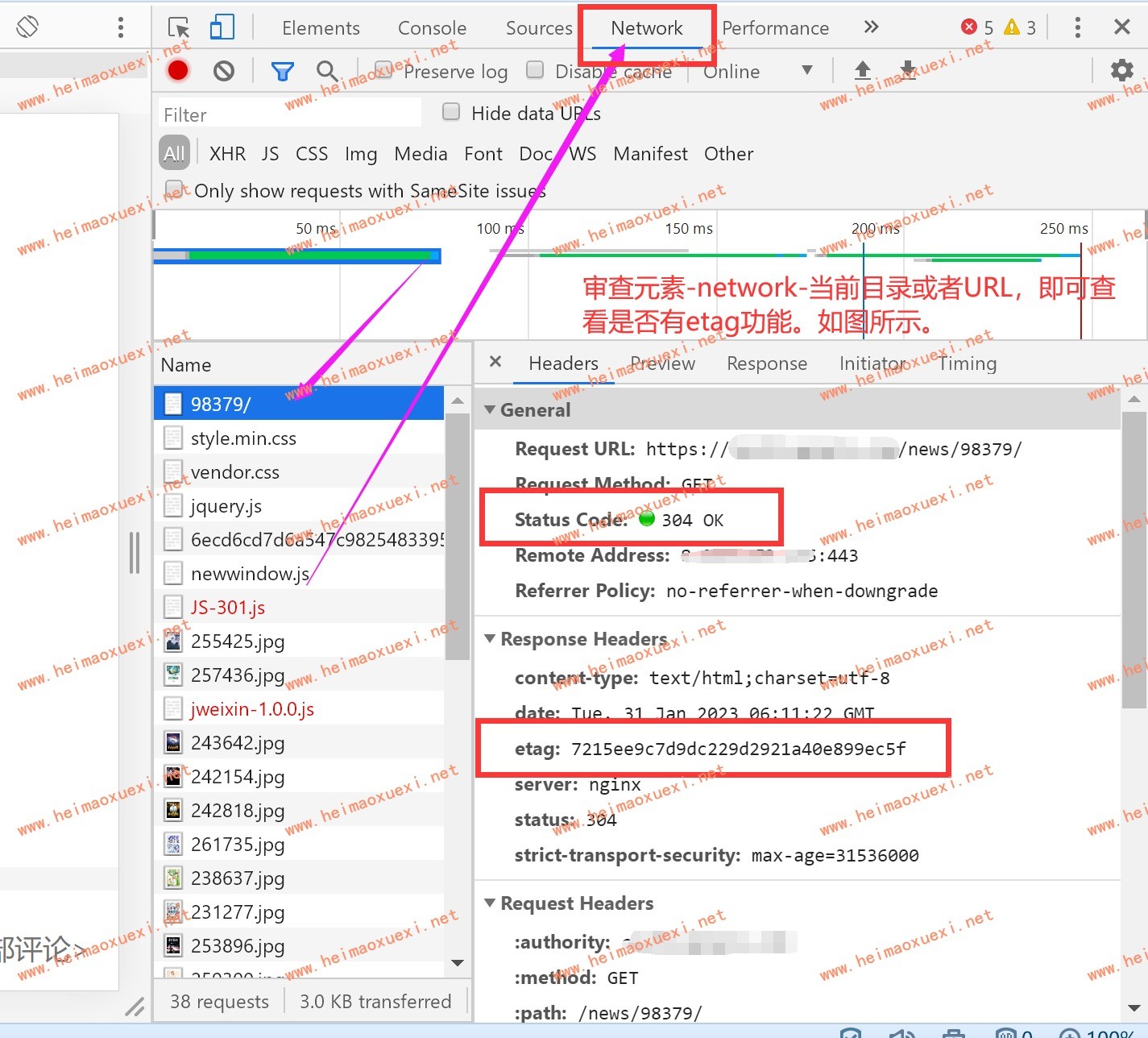Click the red record network log button
The width and height of the screenshot is (1148, 1038).
pos(178,71)
